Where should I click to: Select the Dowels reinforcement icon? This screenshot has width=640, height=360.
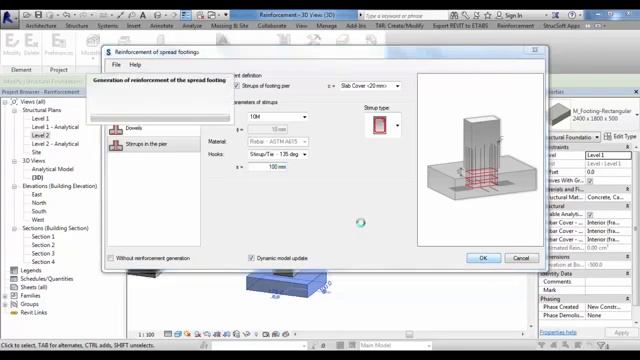(116, 129)
